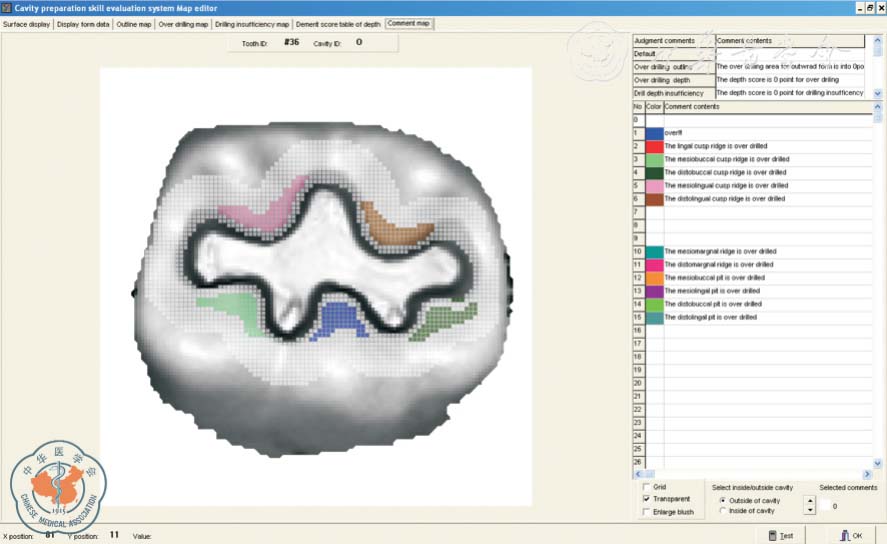Screen dimensions: 887x544
Task: Click the app icon in title bar
Action: click(x=6, y=7)
